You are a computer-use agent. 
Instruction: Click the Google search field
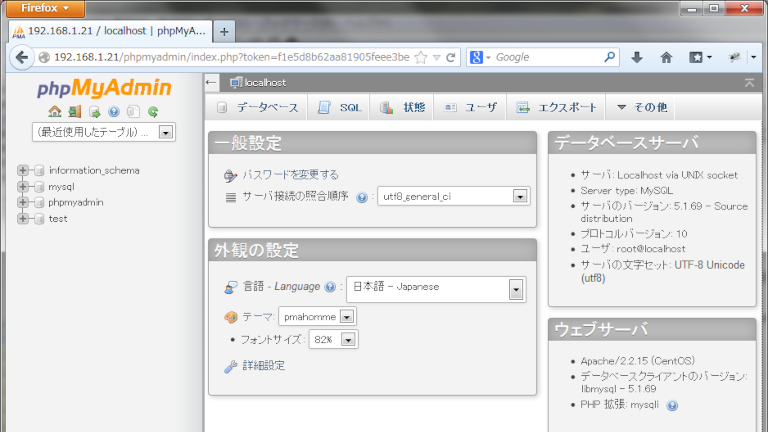pyautogui.click(x=548, y=57)
